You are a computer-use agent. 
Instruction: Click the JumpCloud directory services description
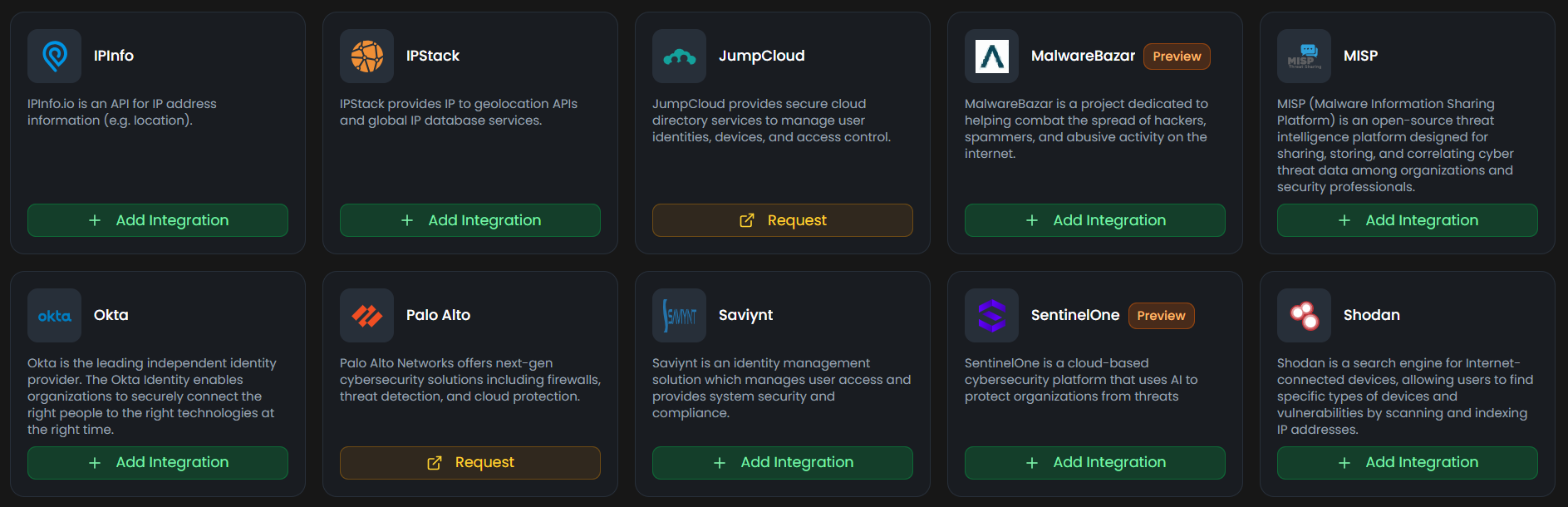771,121
